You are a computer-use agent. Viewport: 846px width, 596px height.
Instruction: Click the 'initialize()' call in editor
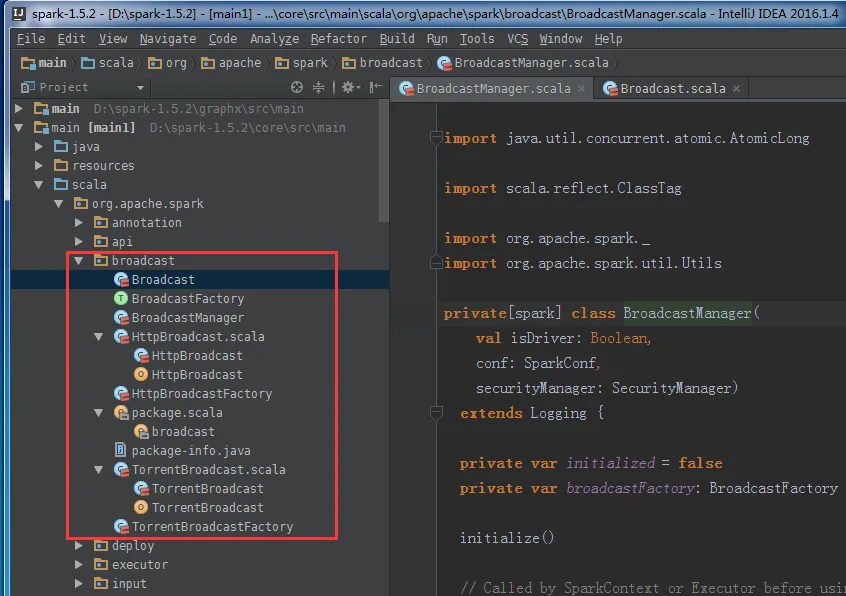[507, 538]
